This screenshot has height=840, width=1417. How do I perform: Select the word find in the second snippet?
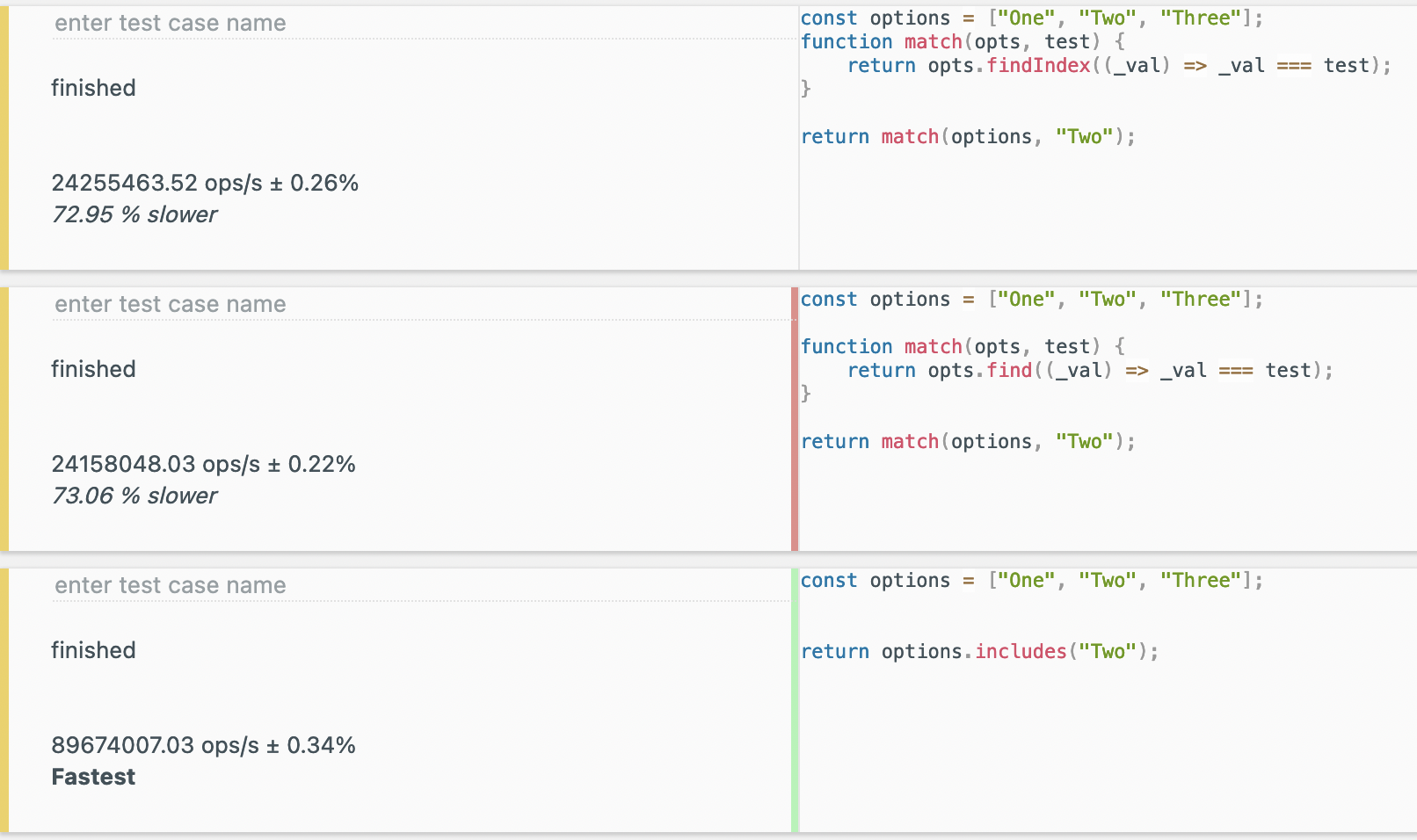coord(1009,370)
